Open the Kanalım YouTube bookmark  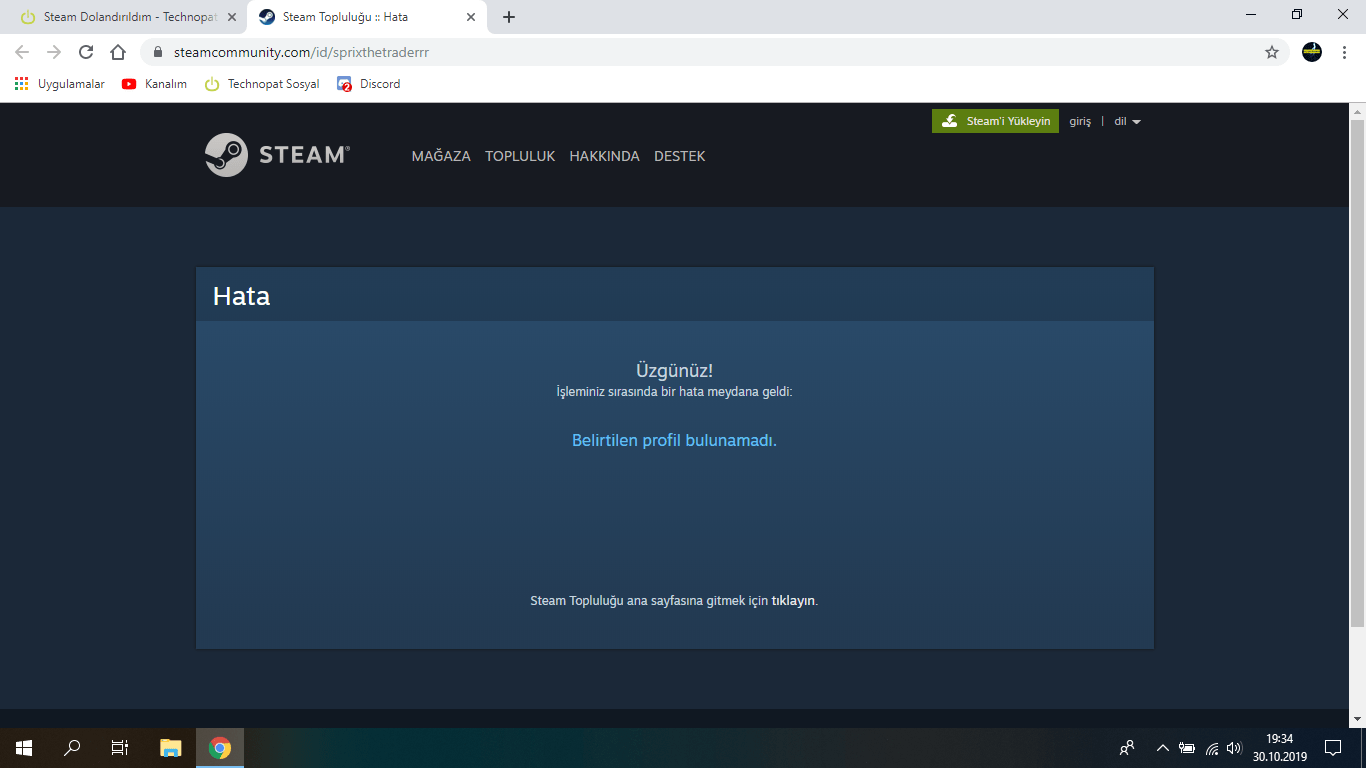tap(154, 84)
